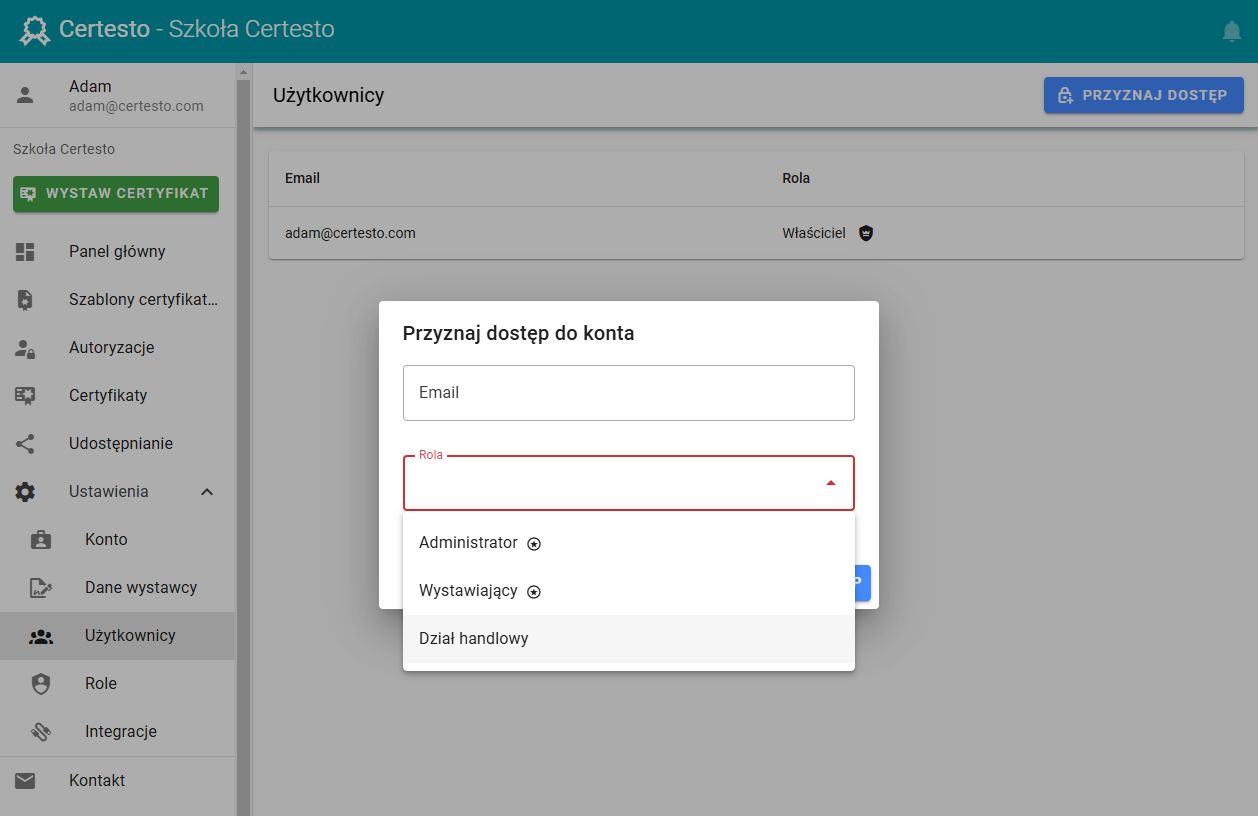1258x816 pixels.
Task: Click the Certesto - Szkoła Certesto header title
Action: [197, 29]
